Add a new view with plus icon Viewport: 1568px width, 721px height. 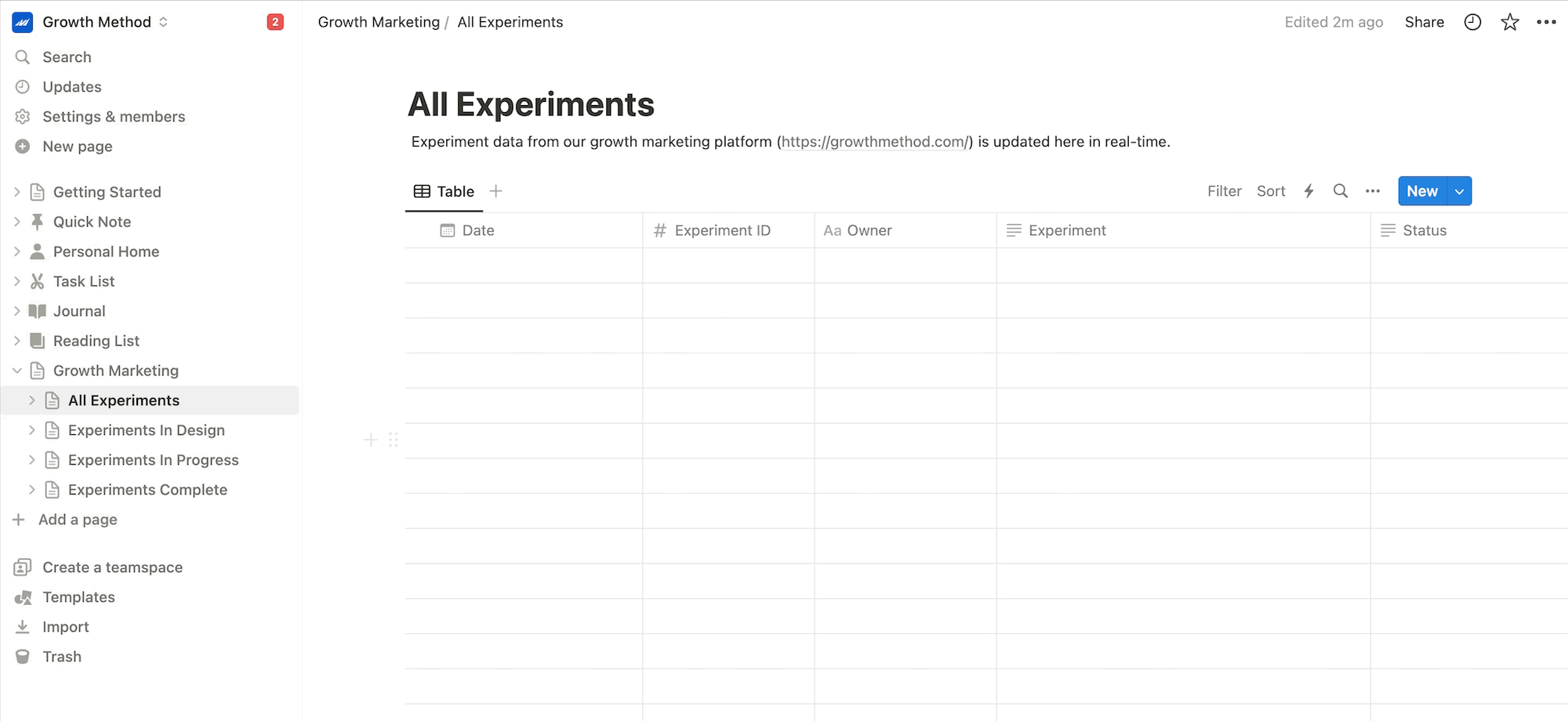click(495, 191)
